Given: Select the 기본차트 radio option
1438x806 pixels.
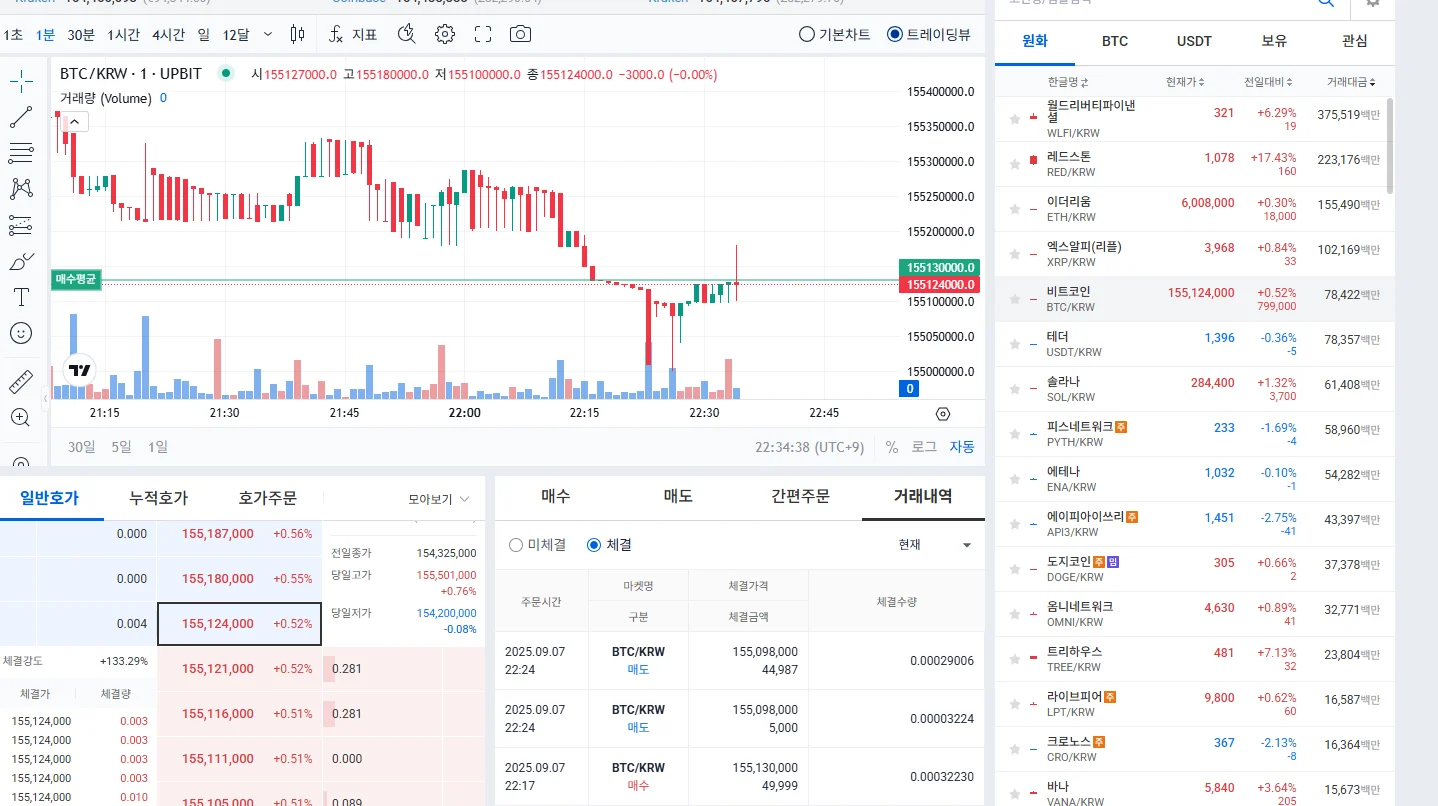Looking at the screenshot, I should click(x=834, y=34).
